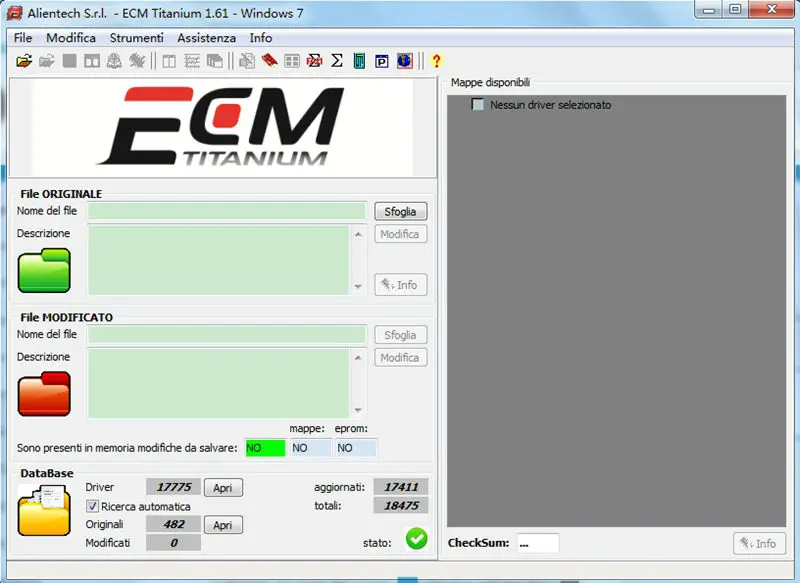
Task: Click Apri next to the Originali count
Action: [223, 525]
